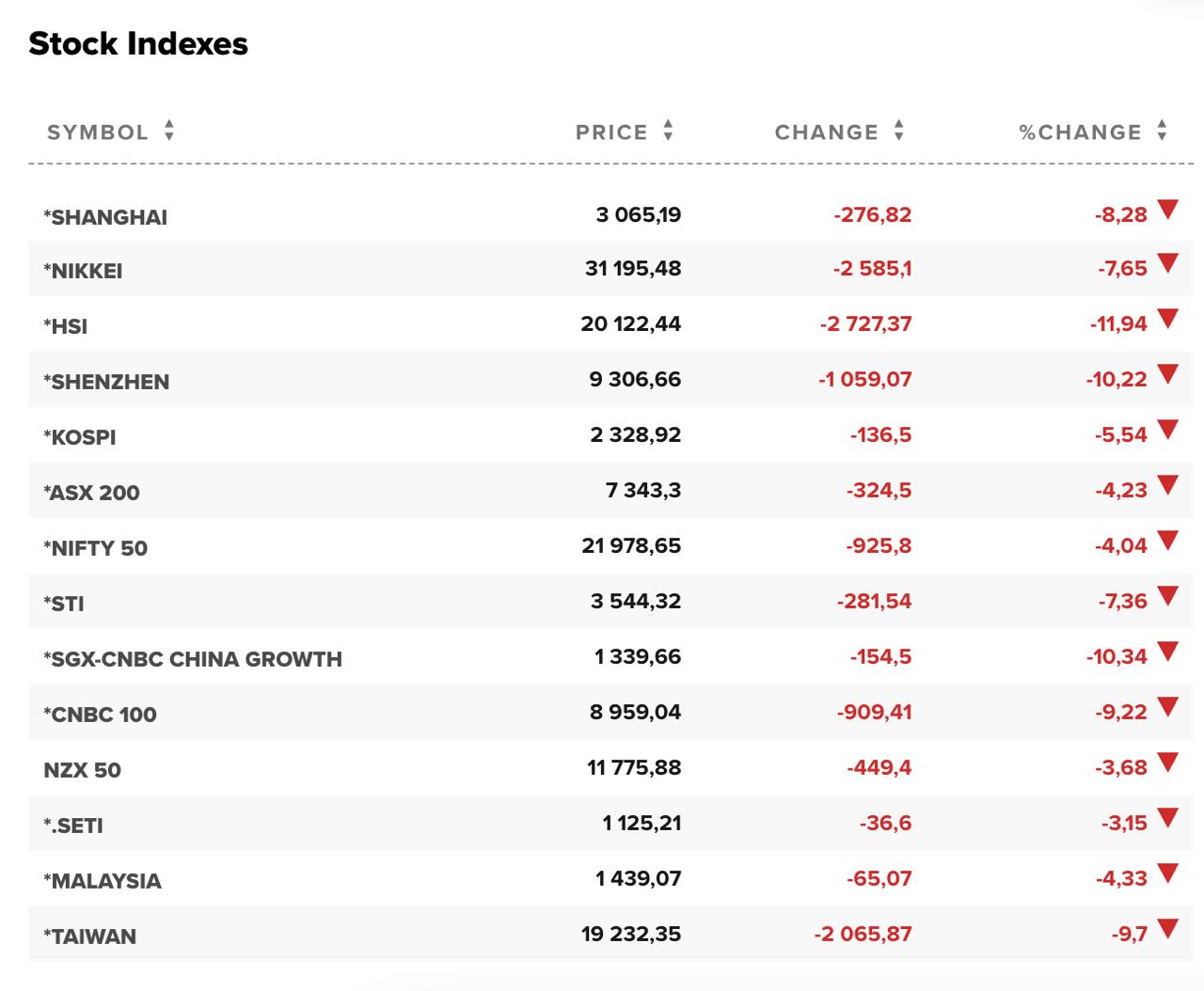Viewport: 1204px width, 991px height.
Task: Open the *SHENZHEN index page
Action: pos(106,383)
